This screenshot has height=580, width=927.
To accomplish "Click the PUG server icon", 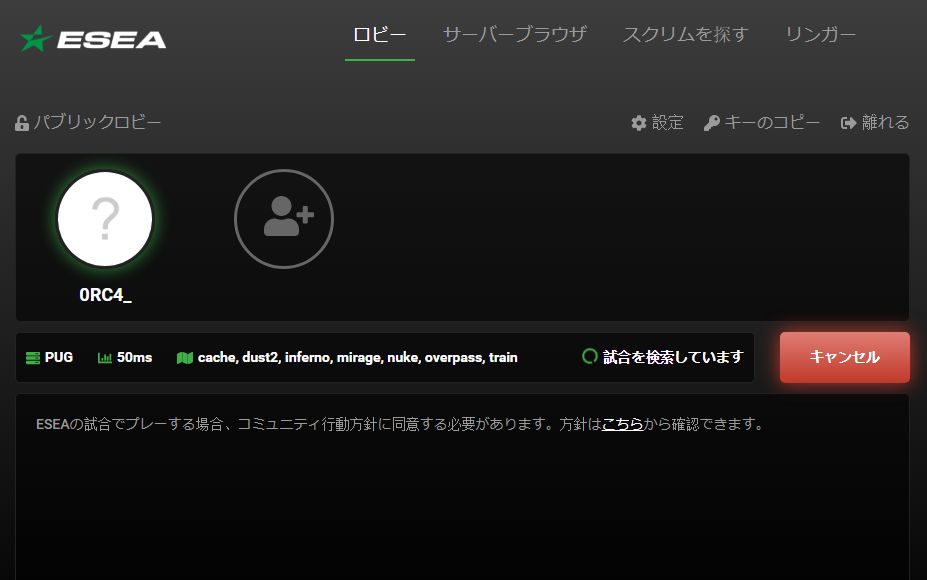I will click(33, 358).
